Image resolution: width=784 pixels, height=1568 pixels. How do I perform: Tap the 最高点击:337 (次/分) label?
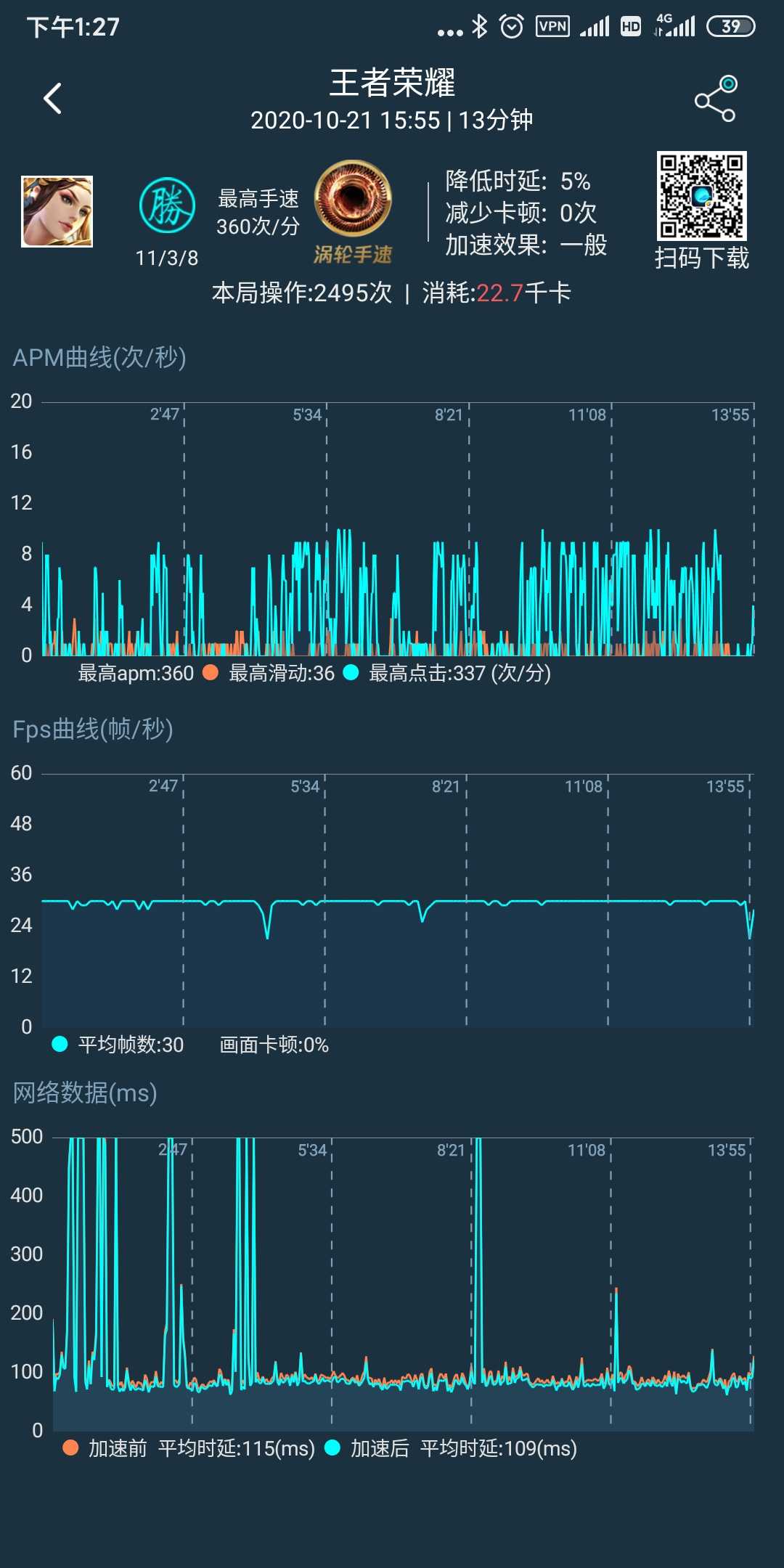pyautogui.click(x=460, y=673)
